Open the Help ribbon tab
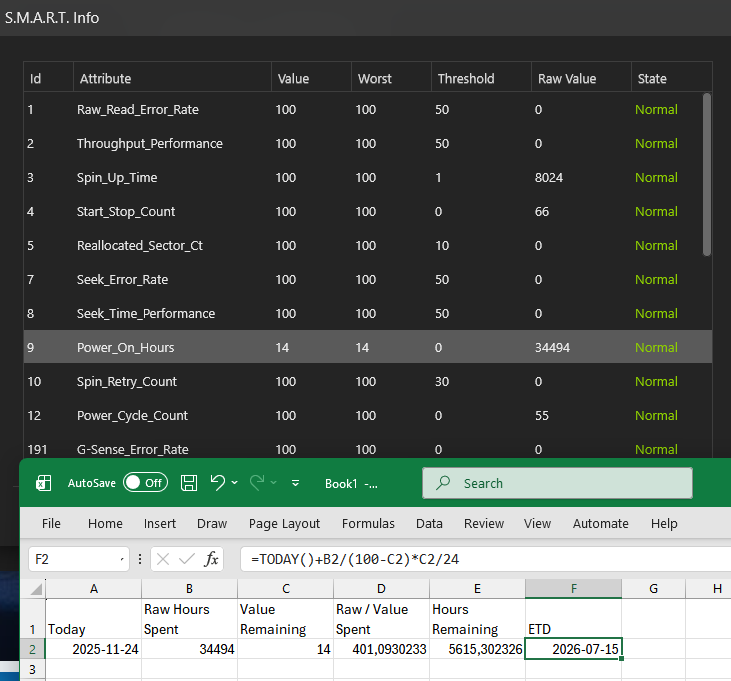731x681 pixels. 664,523
